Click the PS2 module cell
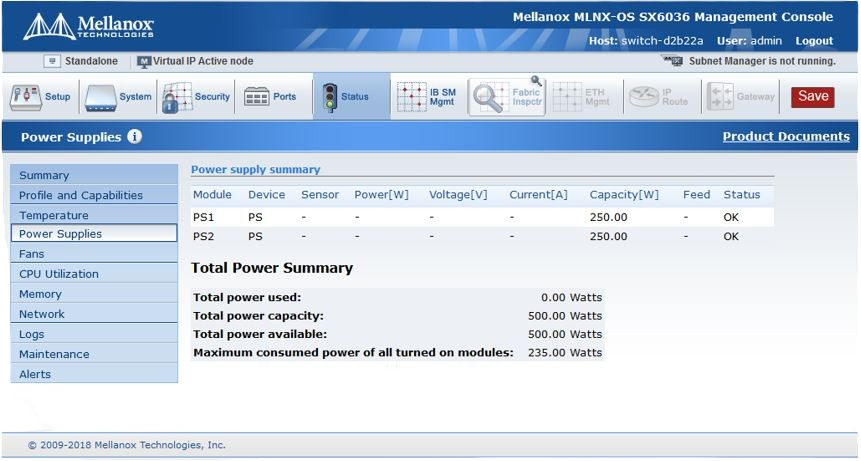861x461 pixels. coord(203,237)
